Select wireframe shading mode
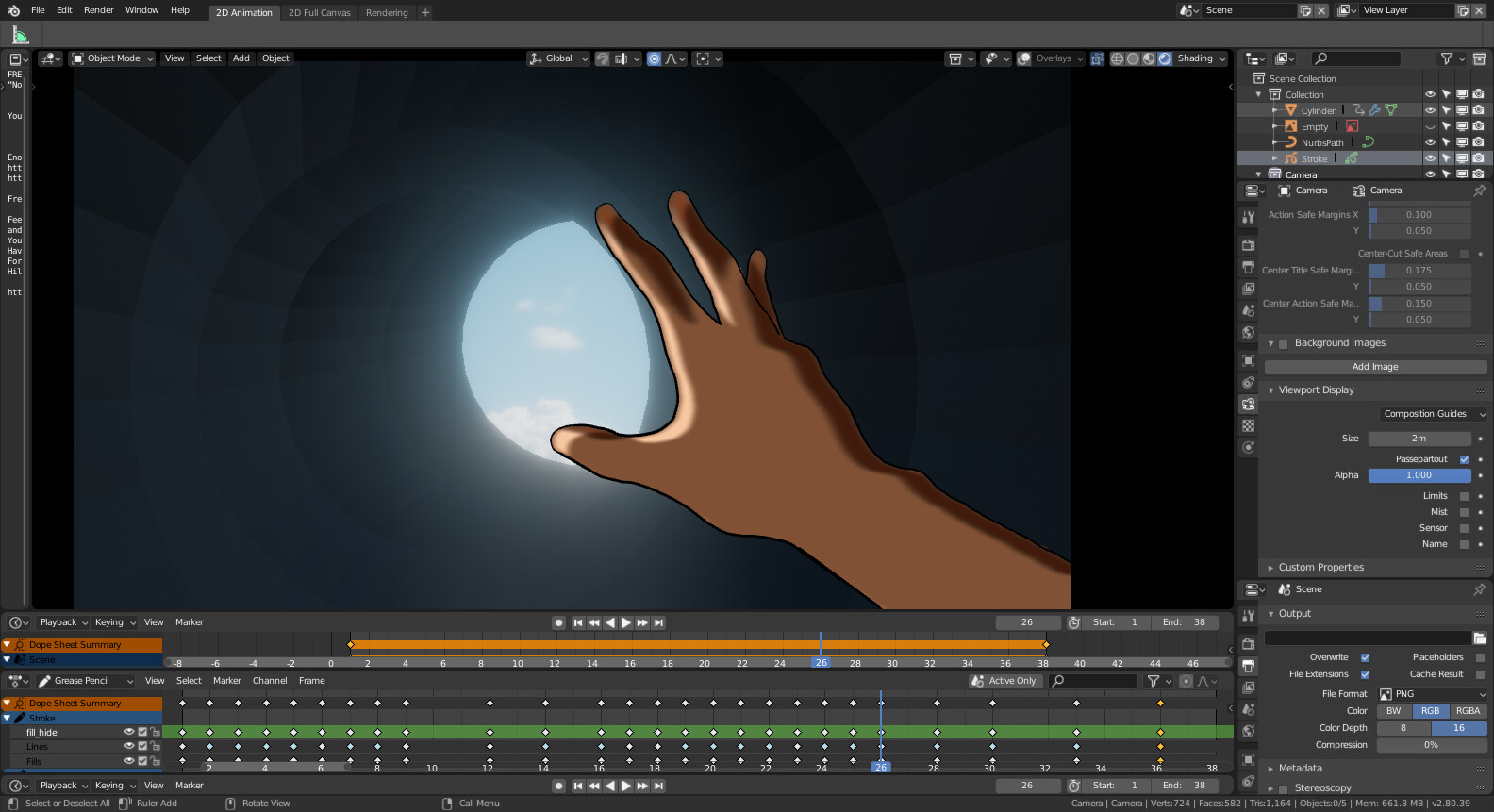This screenshot has height=812, width=1494. (x=1117, y=58)
